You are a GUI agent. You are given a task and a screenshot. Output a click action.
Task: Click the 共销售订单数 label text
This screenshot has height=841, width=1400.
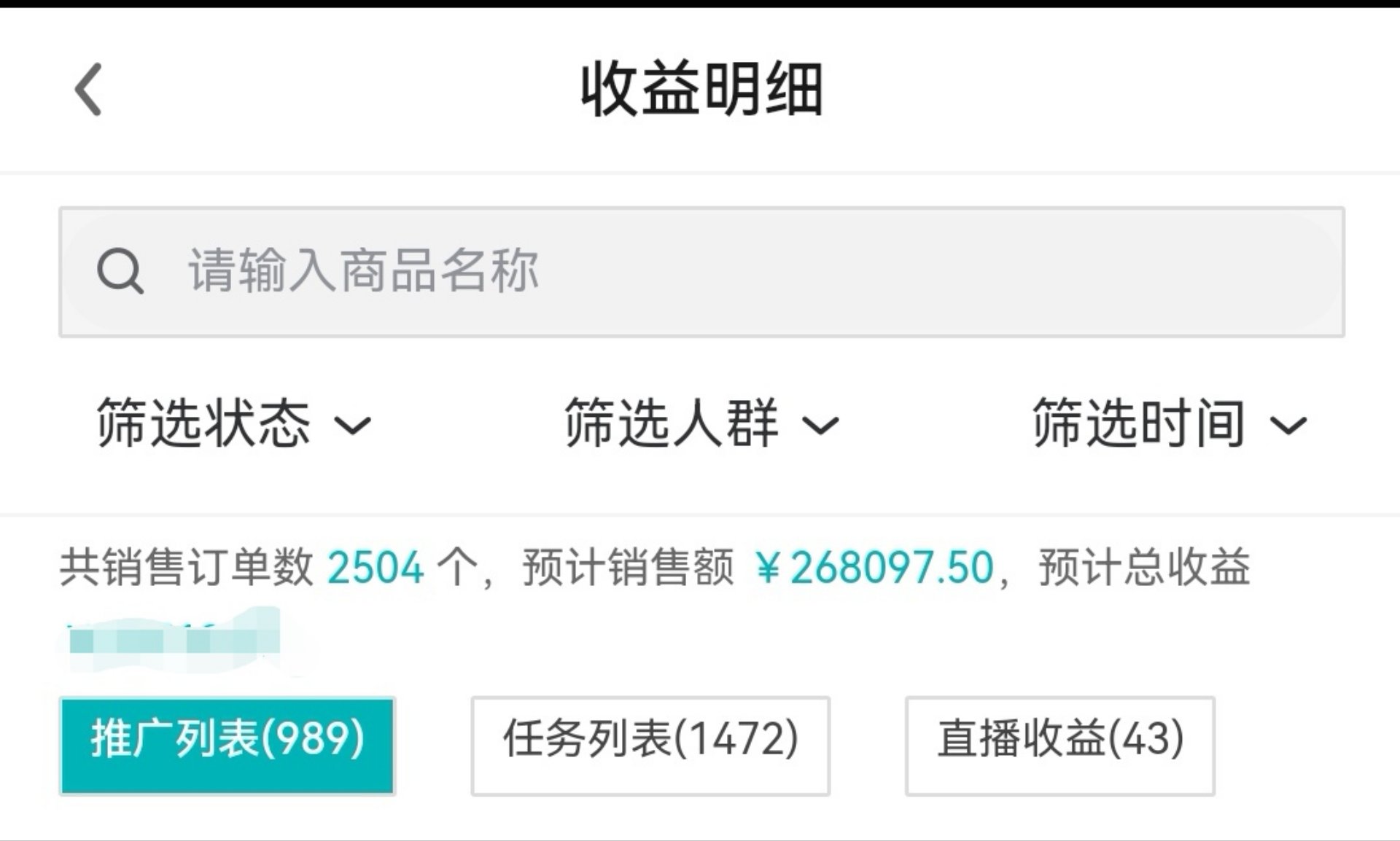[x=187, y=568]
